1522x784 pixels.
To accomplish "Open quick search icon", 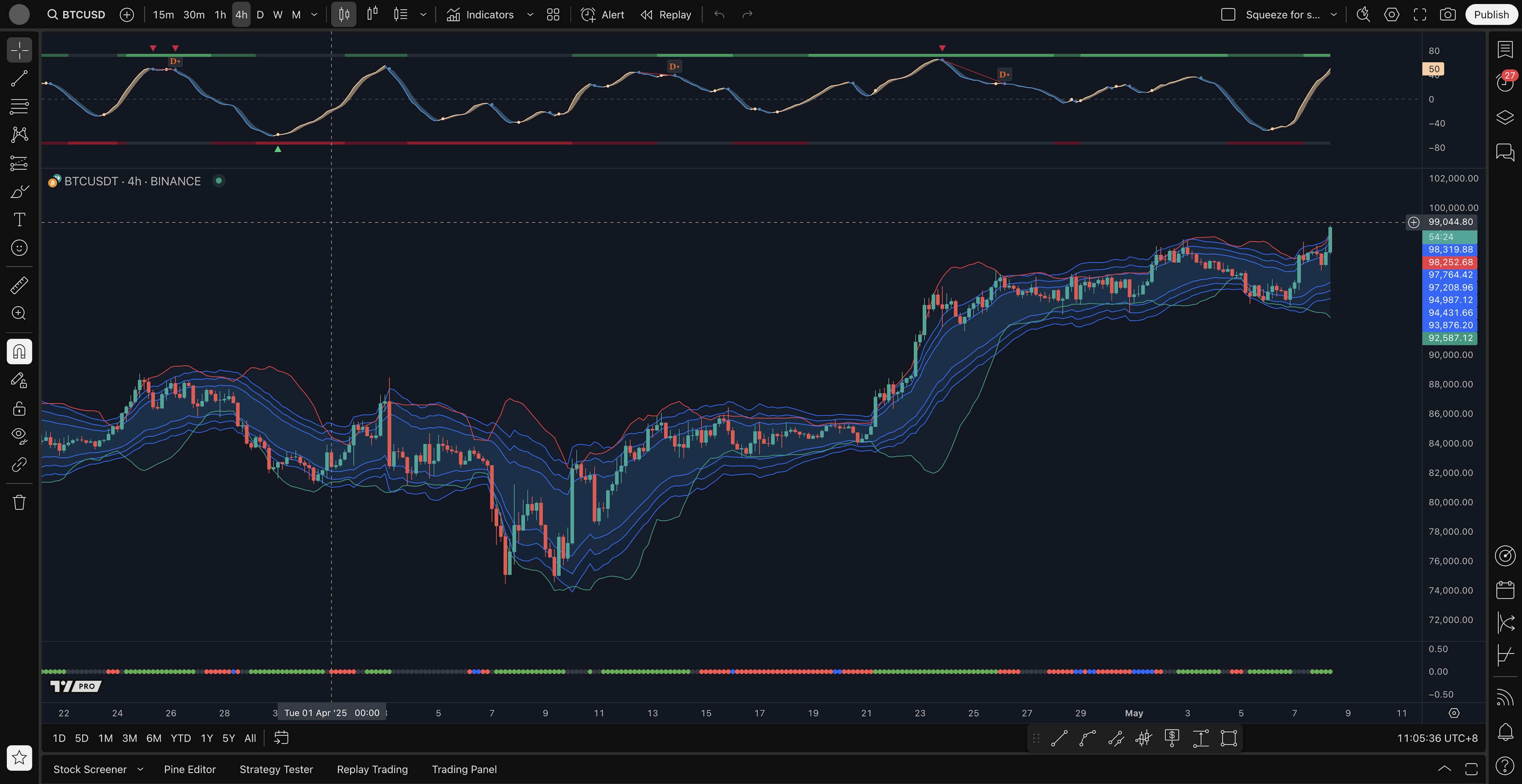I will click(1363, 15).
